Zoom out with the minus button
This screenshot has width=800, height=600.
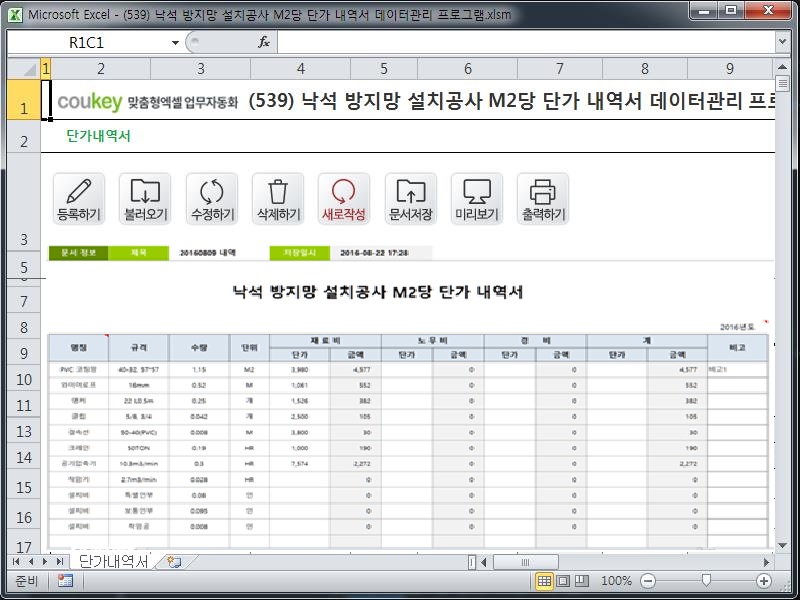tap(647, 581)
